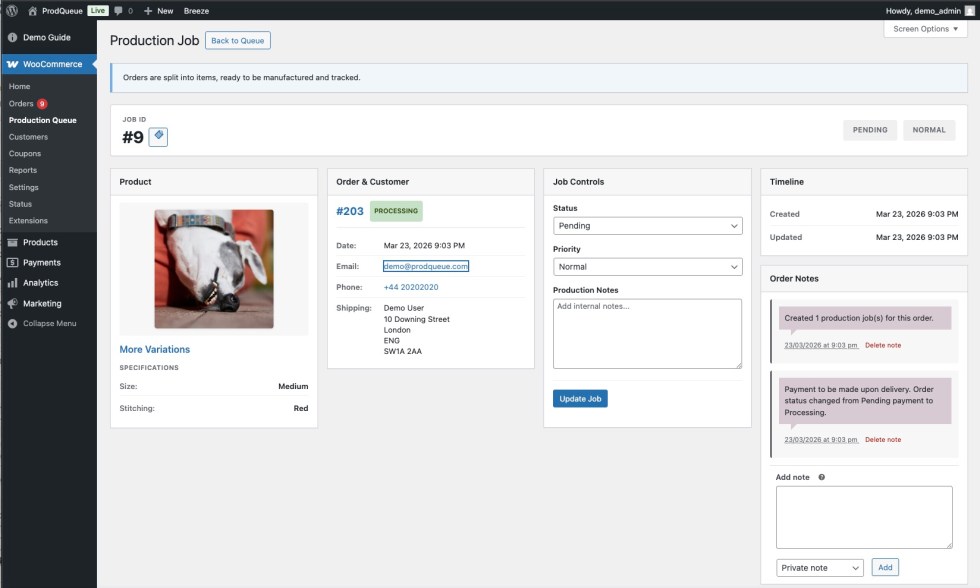This screenshot has width=980, height=588.
Task: Open the Private note type dropdown
Action: pos(819,568)
